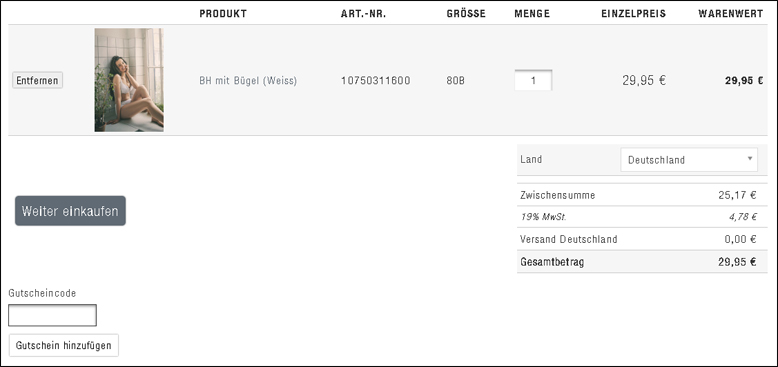Click the Art.-Nr. column header
The height and width of the screenshot is (367, 778).
click(x=364, y=14)
